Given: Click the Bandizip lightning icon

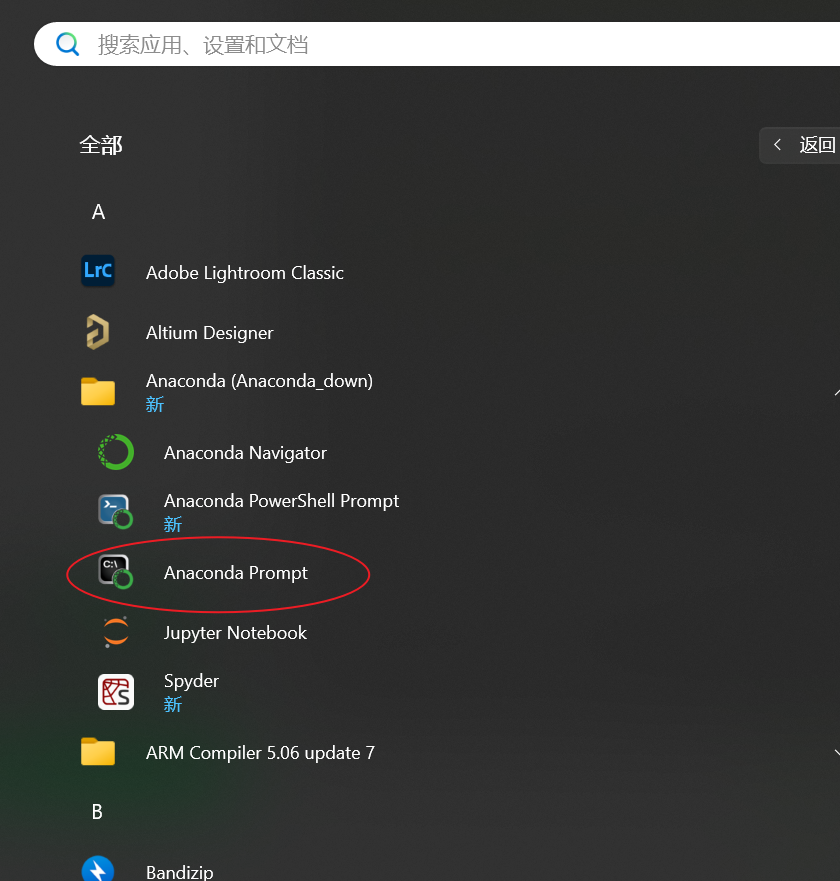Looking at the screenshot, I should (x=98, y=869).
